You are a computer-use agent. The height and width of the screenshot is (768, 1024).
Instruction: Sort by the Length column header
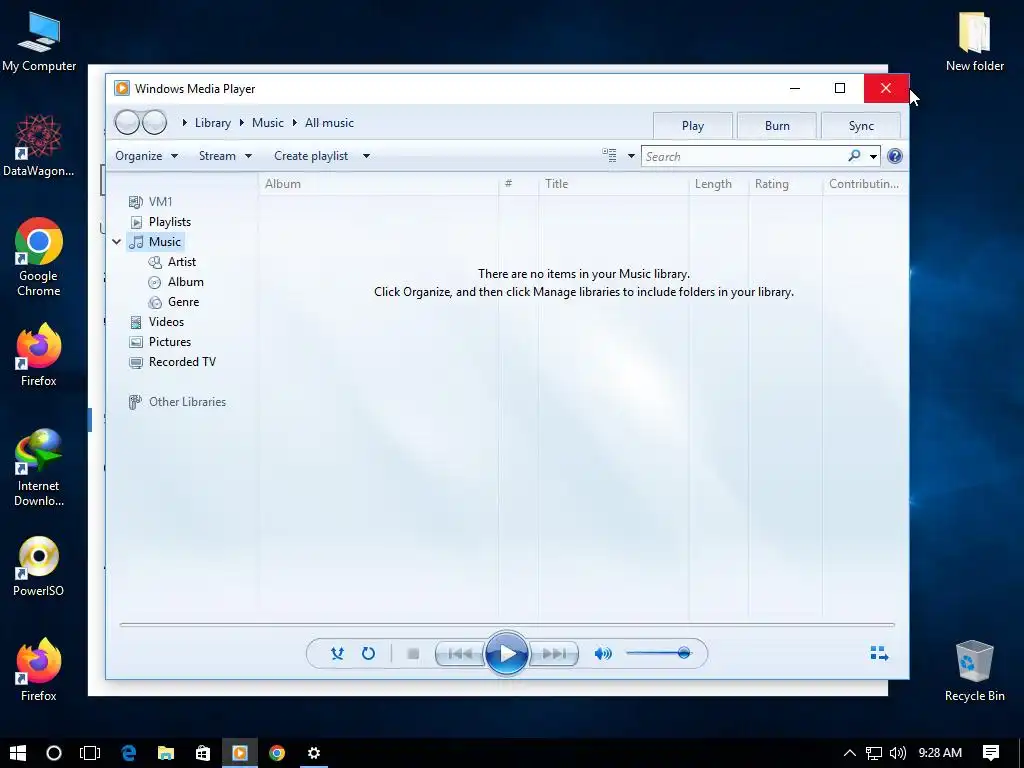tap(719, 184)
